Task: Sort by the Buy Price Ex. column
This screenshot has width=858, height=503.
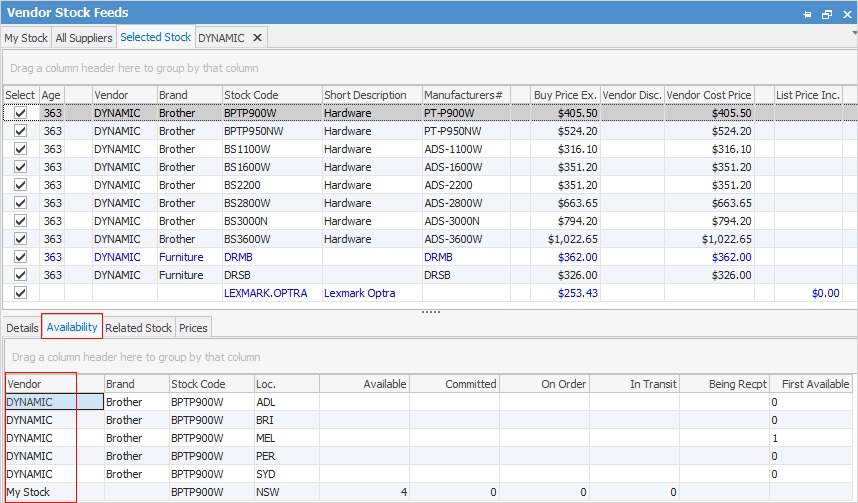Action: pos(565,95)
